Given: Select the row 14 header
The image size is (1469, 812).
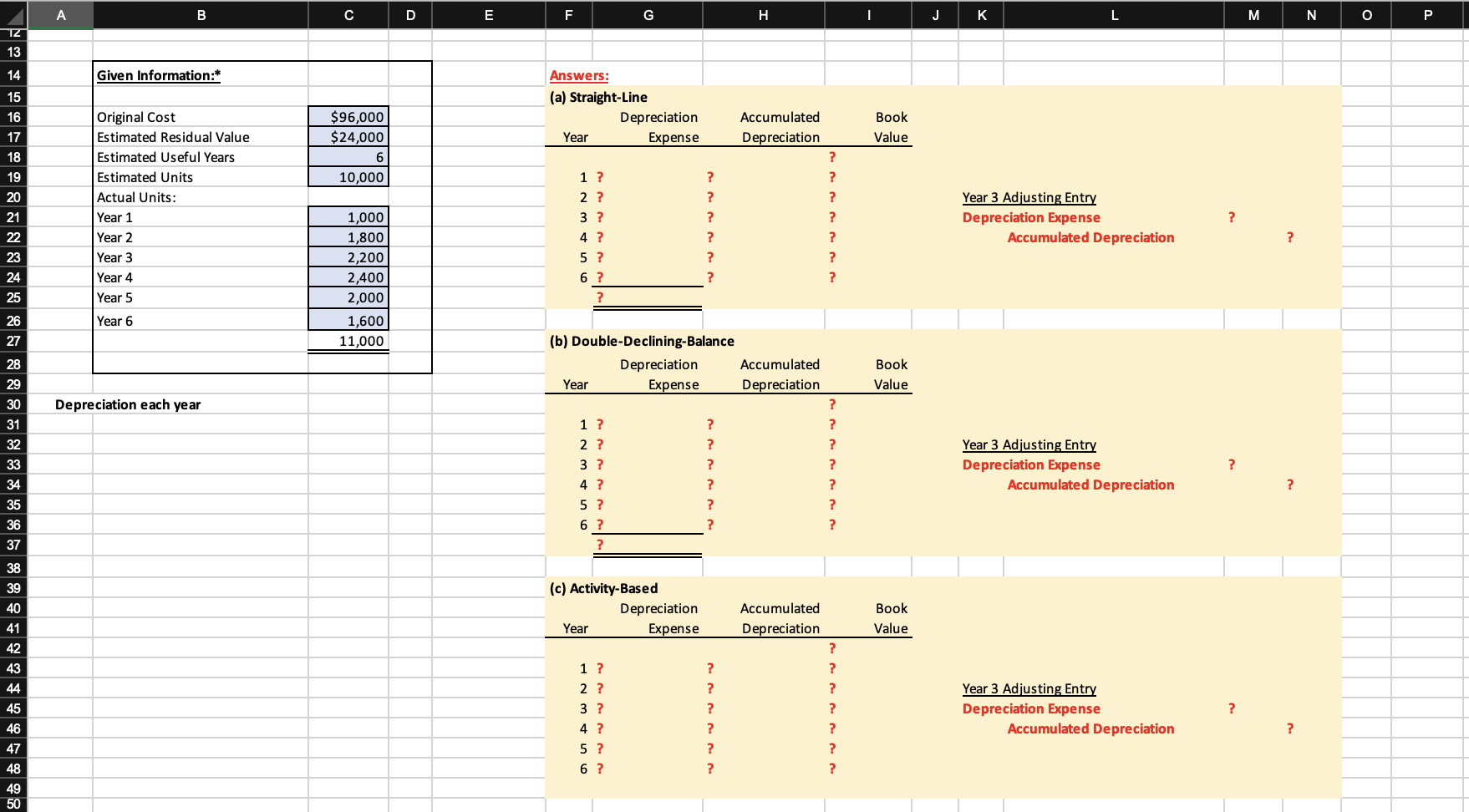Looking at the screenshot, I should [13, 75].
